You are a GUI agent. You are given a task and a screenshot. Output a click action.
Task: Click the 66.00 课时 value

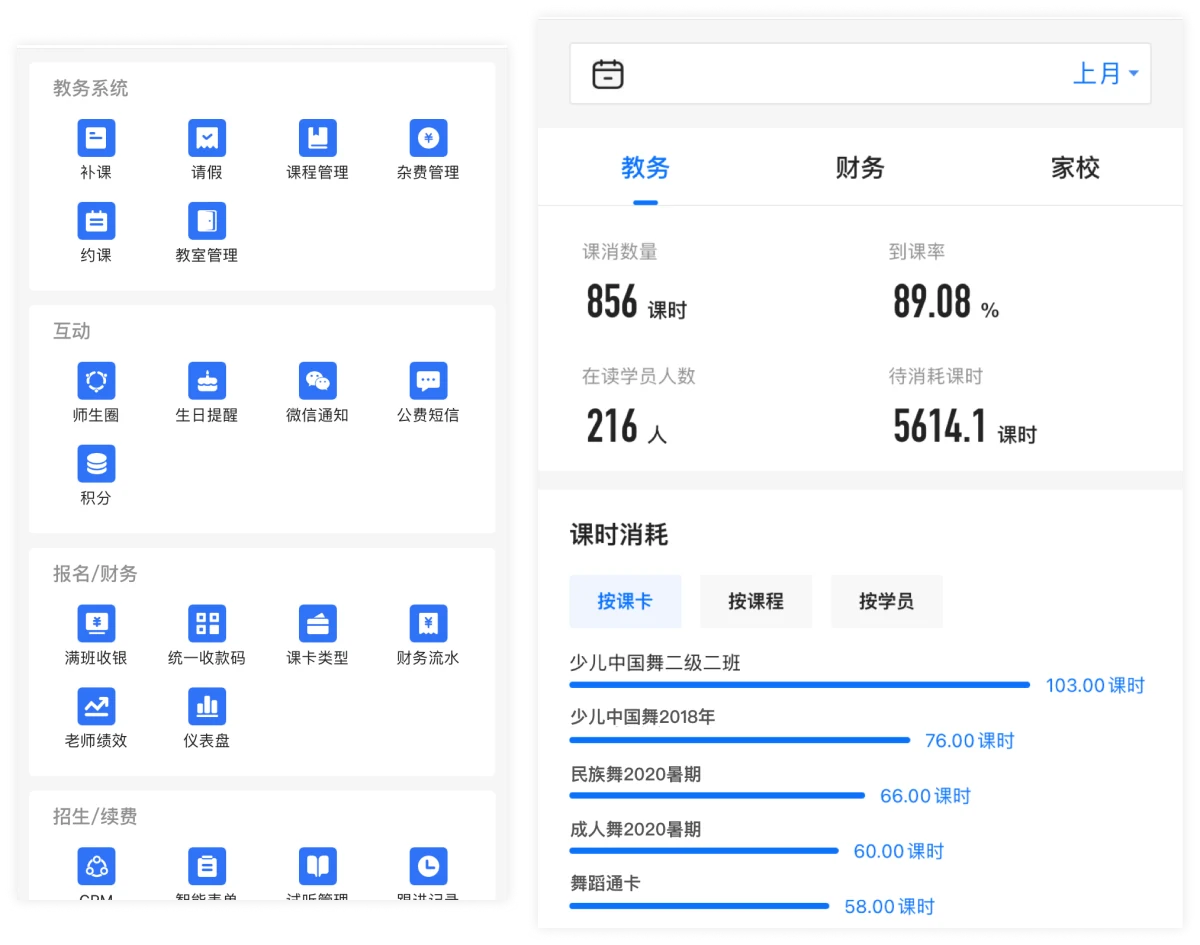(925, 797)
